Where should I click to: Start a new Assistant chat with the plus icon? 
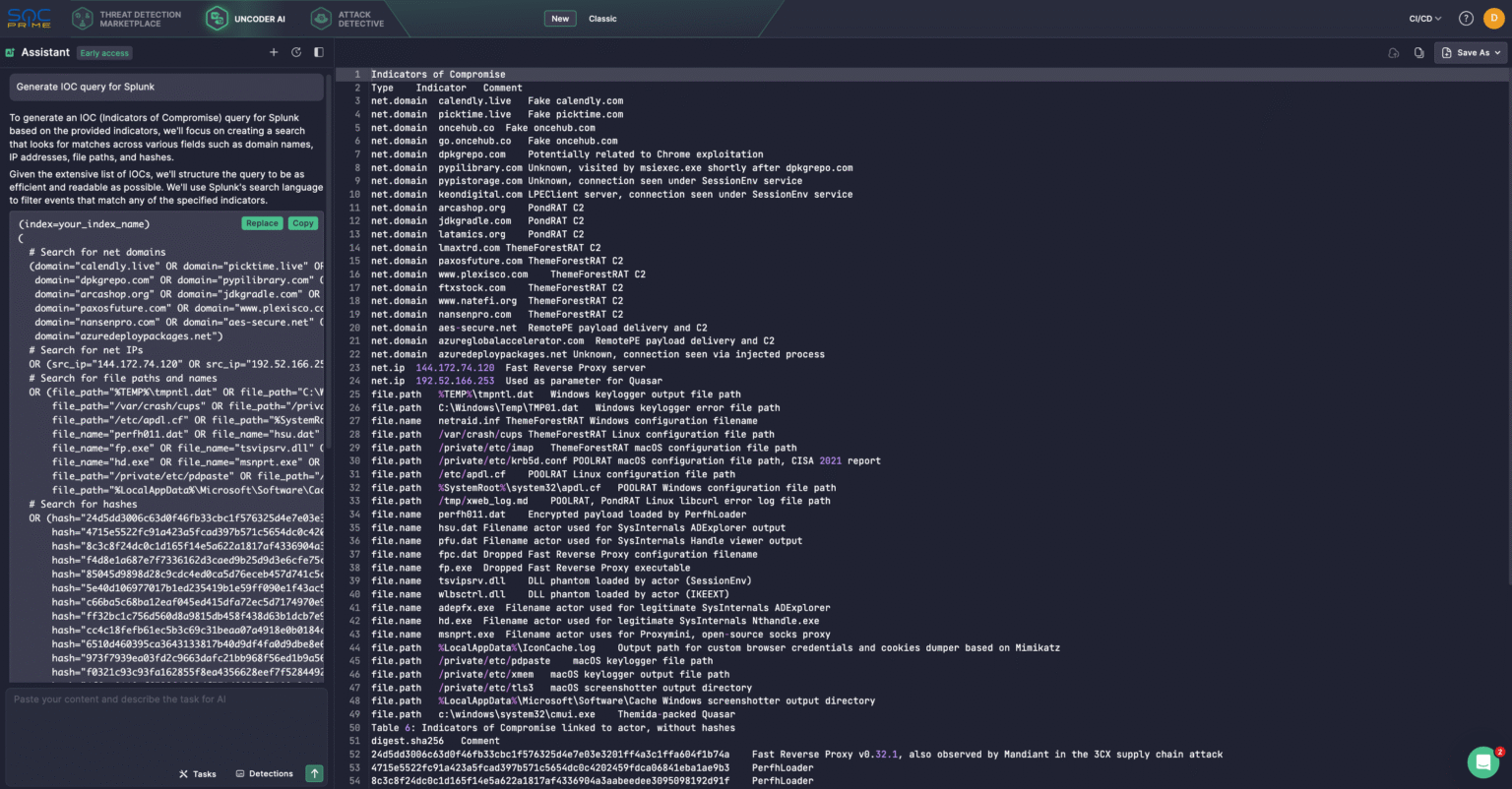coord(274,52)
